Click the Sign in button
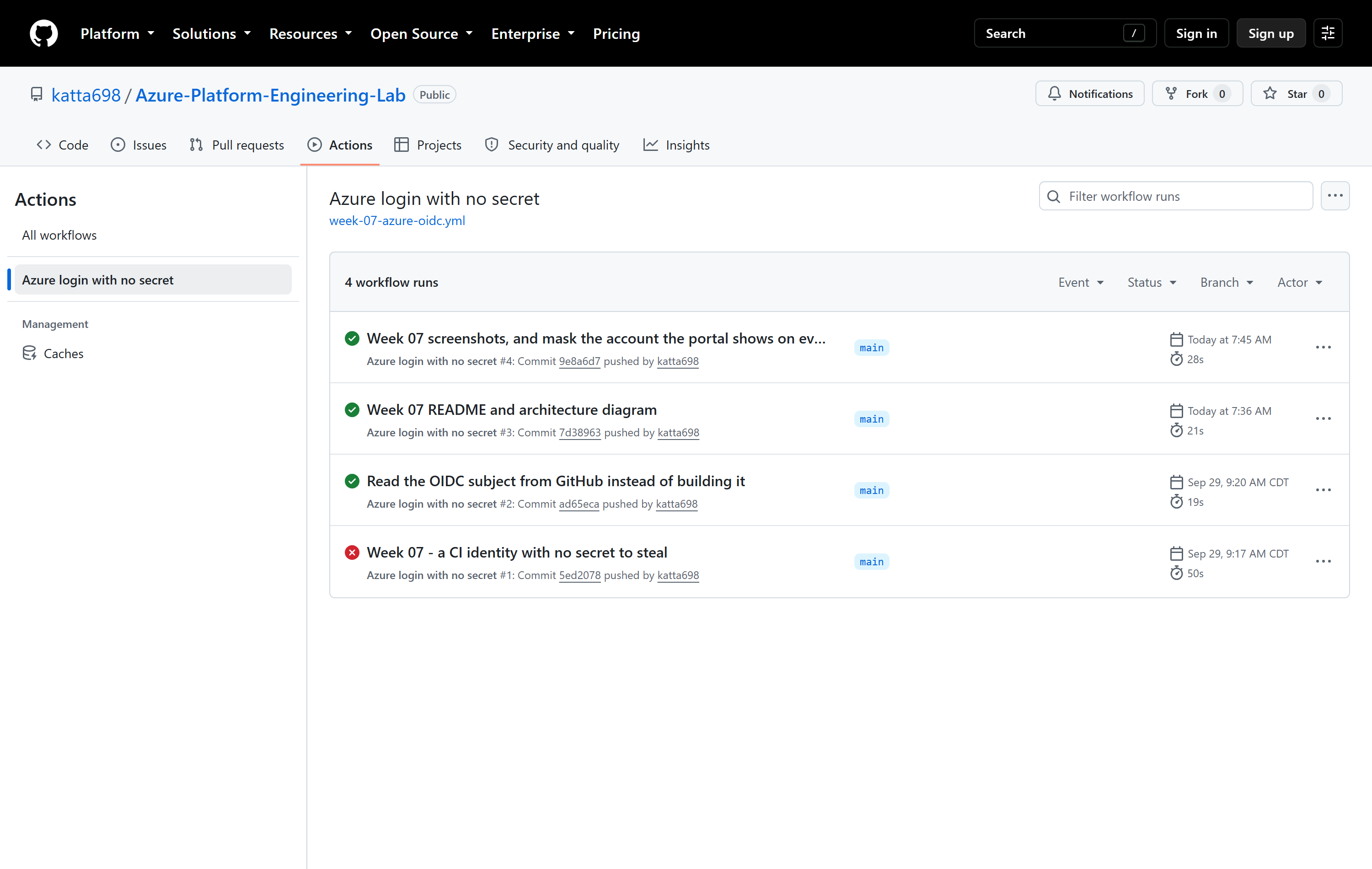Viewport: 1372px width, 869px height. point(1196,33)
